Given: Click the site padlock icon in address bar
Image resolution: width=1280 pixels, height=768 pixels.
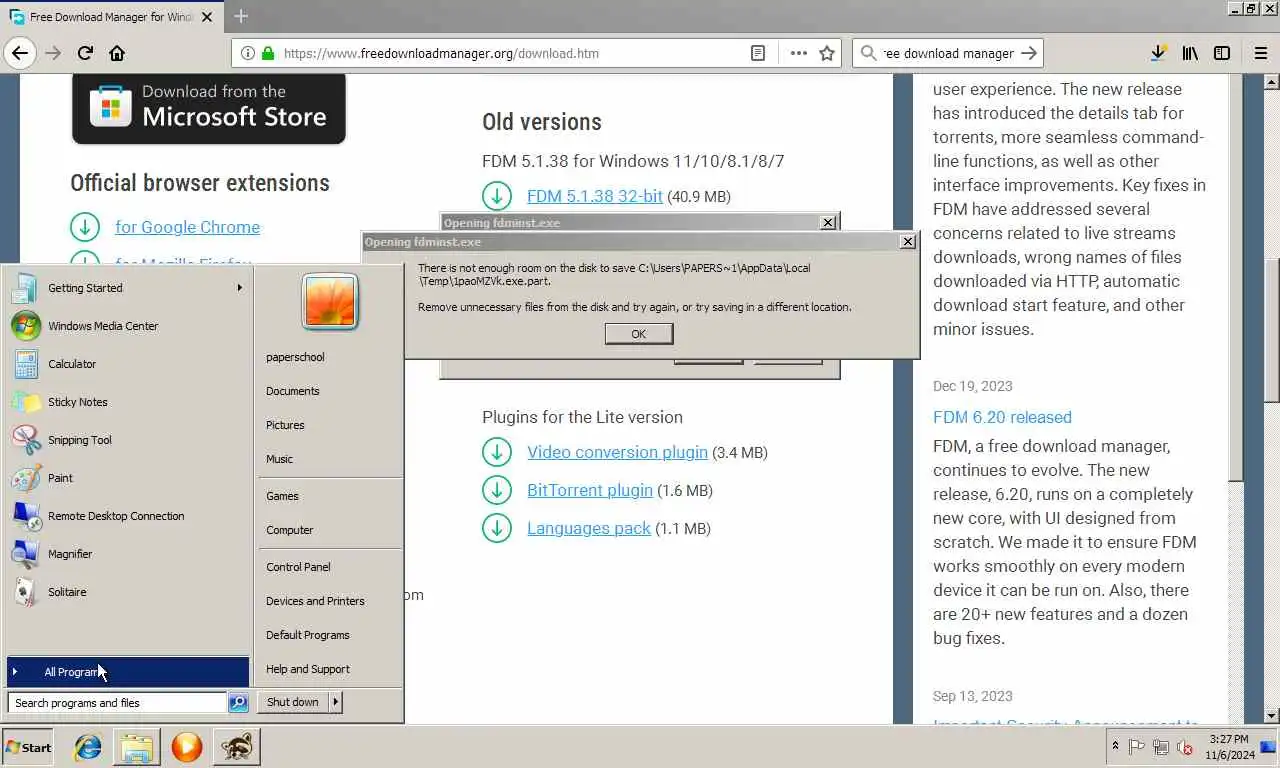Looking at the screenshot, I should coord(268,53).
